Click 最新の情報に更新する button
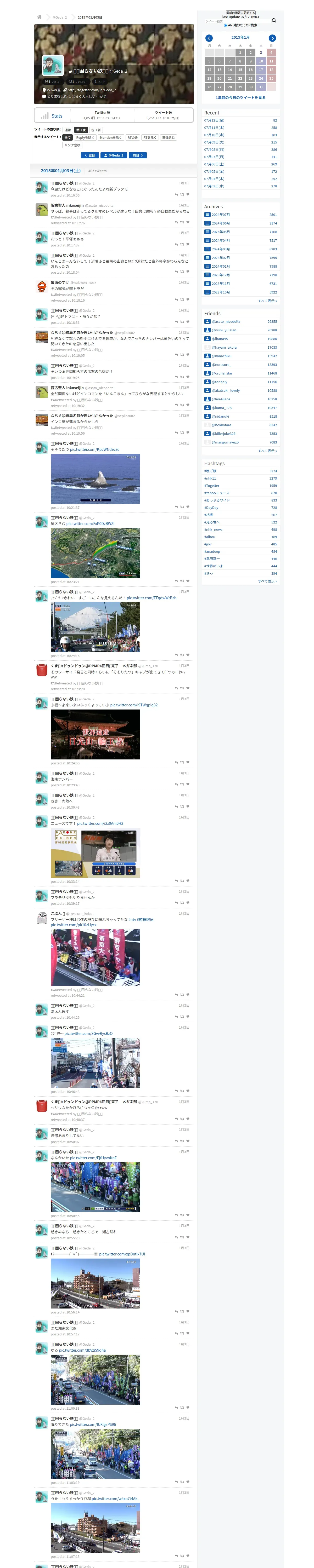This screenshot has height=1568, width=314. [240, 13]
